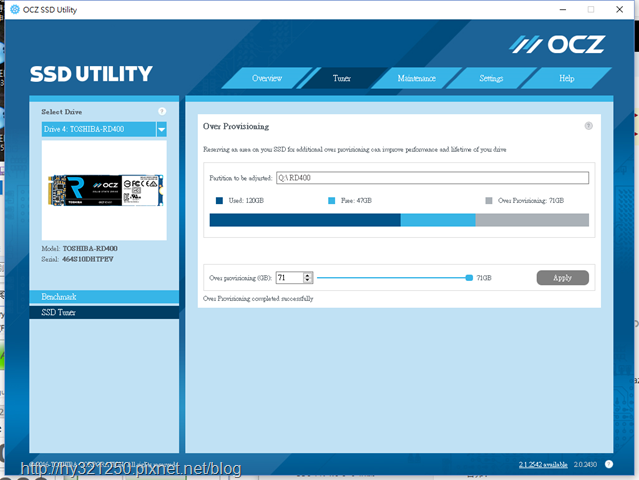
Task: Click the Apply button
Action: pyautogui.click(x=562, y=278)
